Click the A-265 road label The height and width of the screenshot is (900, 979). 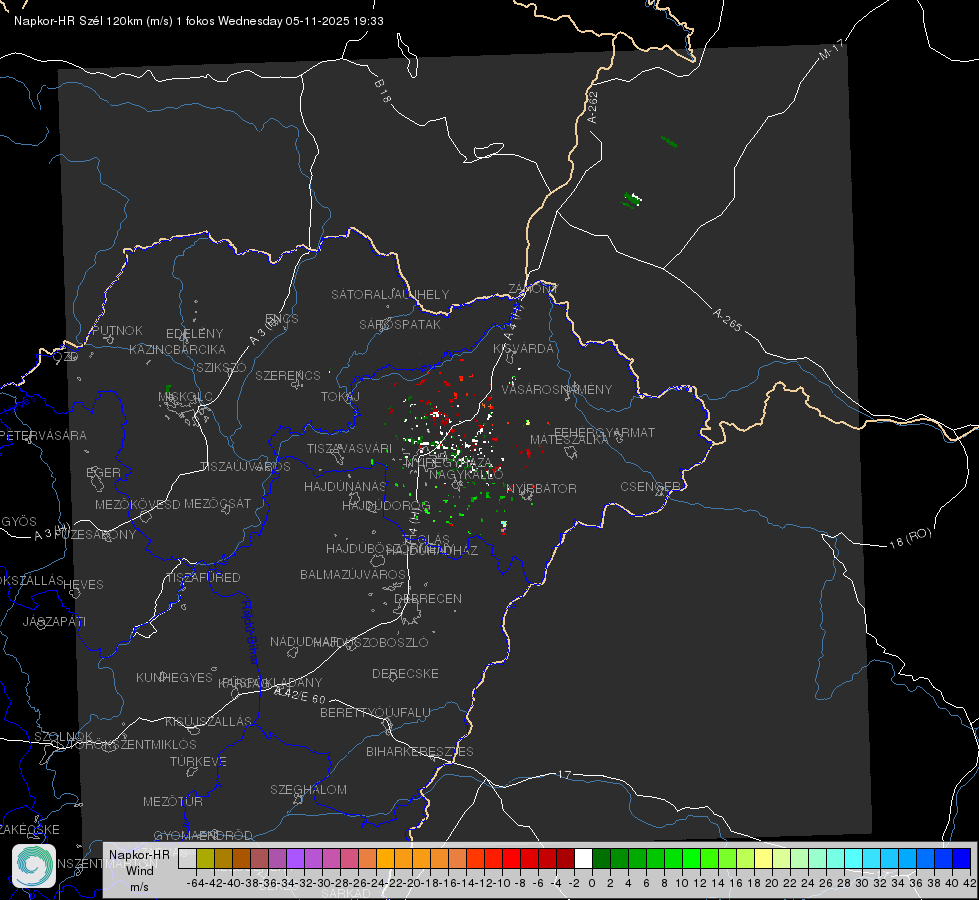[x=727, y=319]
